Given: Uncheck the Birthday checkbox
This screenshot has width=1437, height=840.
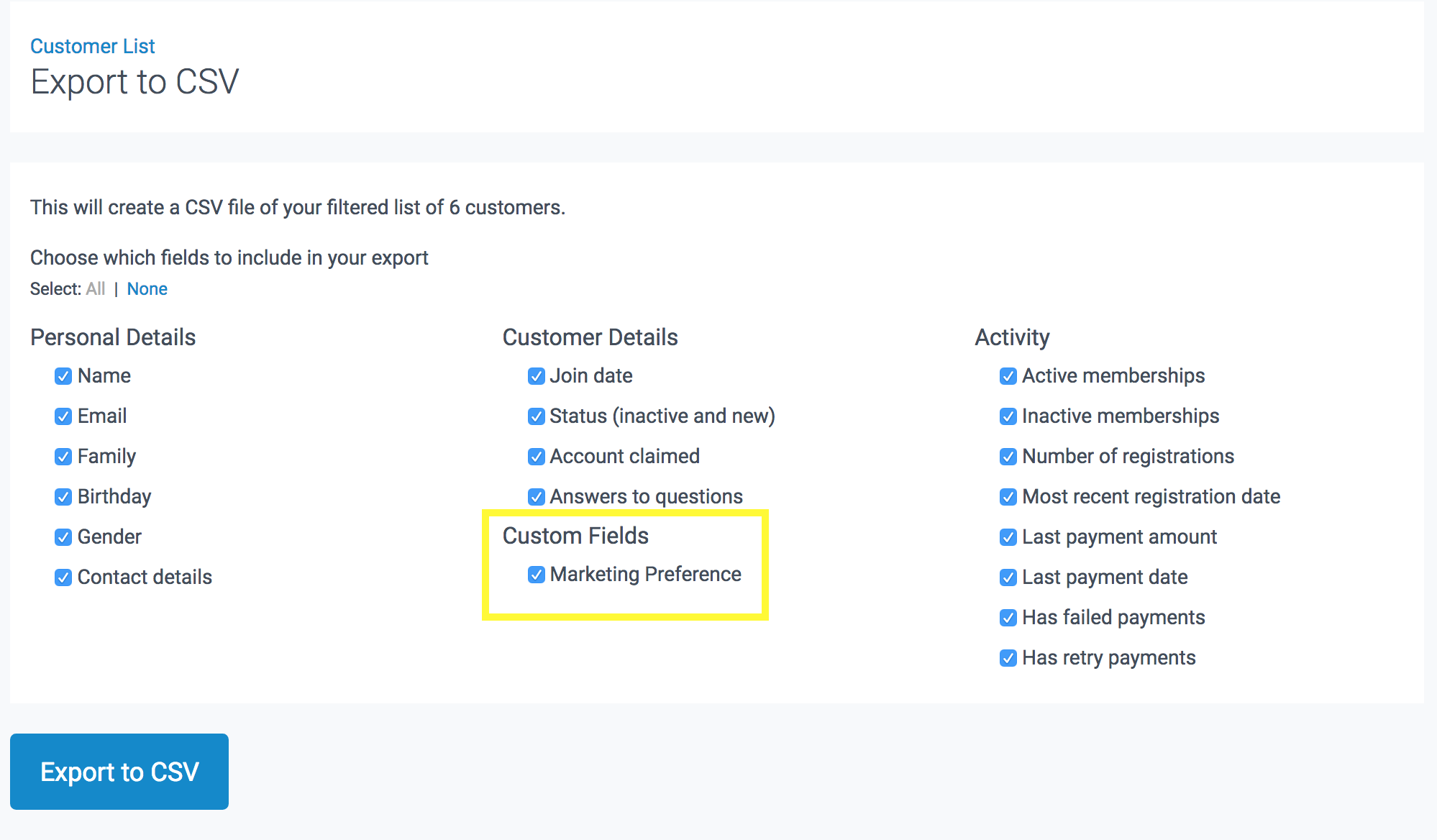Looking at the screenshot, I should tap(63, 497).
